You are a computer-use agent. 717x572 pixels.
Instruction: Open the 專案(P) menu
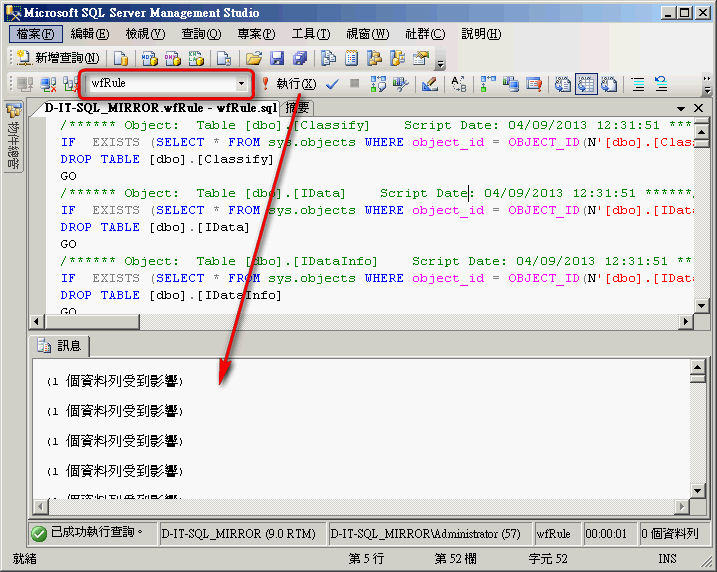tap(256, 34)
